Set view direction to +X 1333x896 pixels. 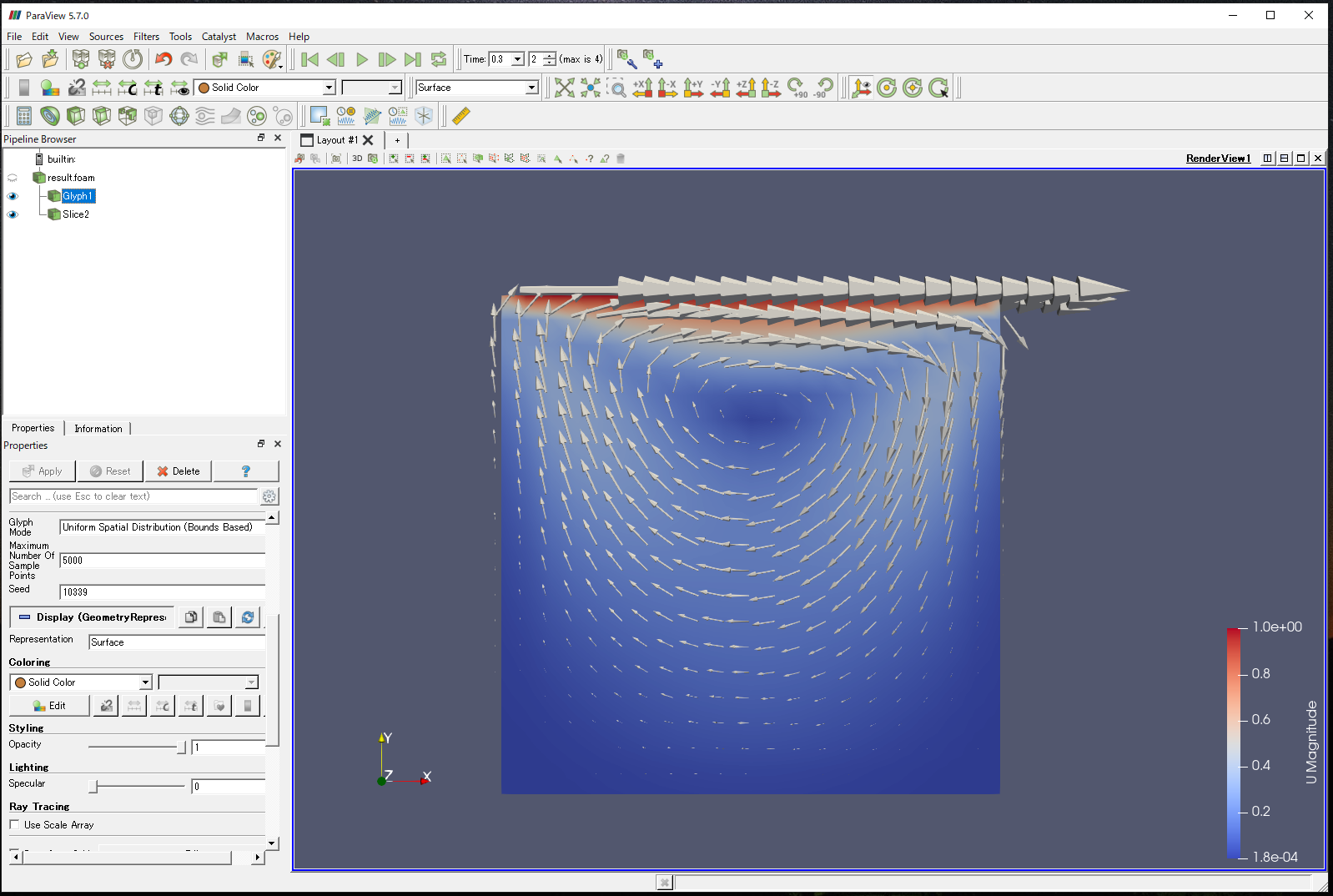642,88
